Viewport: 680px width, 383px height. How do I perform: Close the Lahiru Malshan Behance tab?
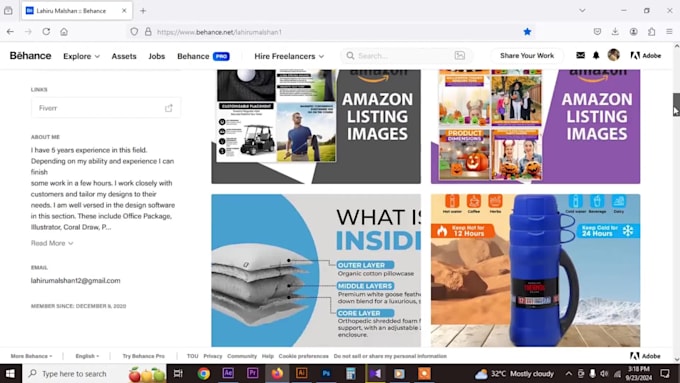124,11
